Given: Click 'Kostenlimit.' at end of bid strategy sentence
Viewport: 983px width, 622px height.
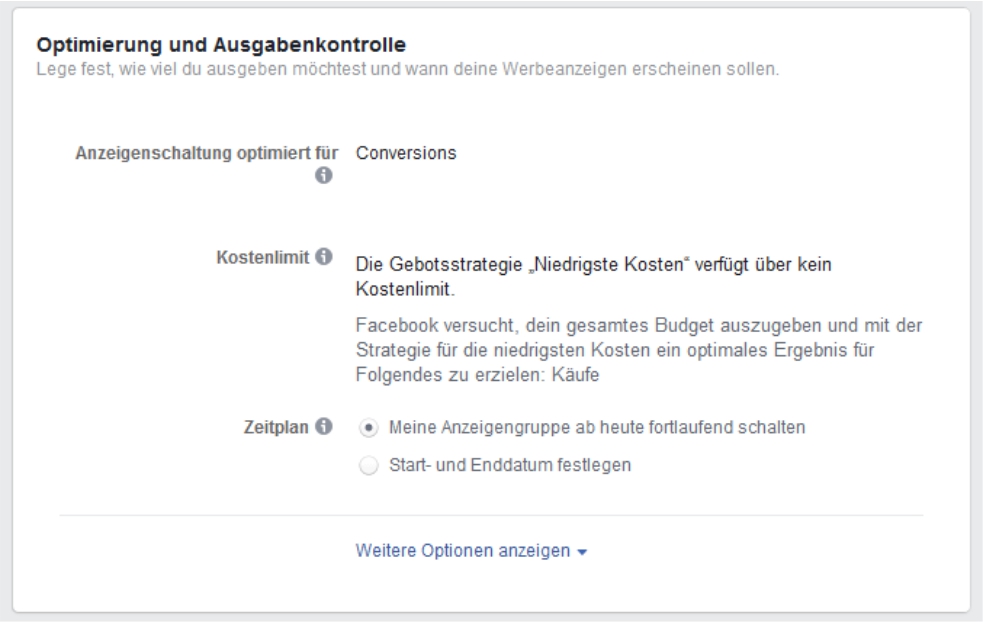Looking at the screenshot, I should pyautogui.click(x=405, y=289).
